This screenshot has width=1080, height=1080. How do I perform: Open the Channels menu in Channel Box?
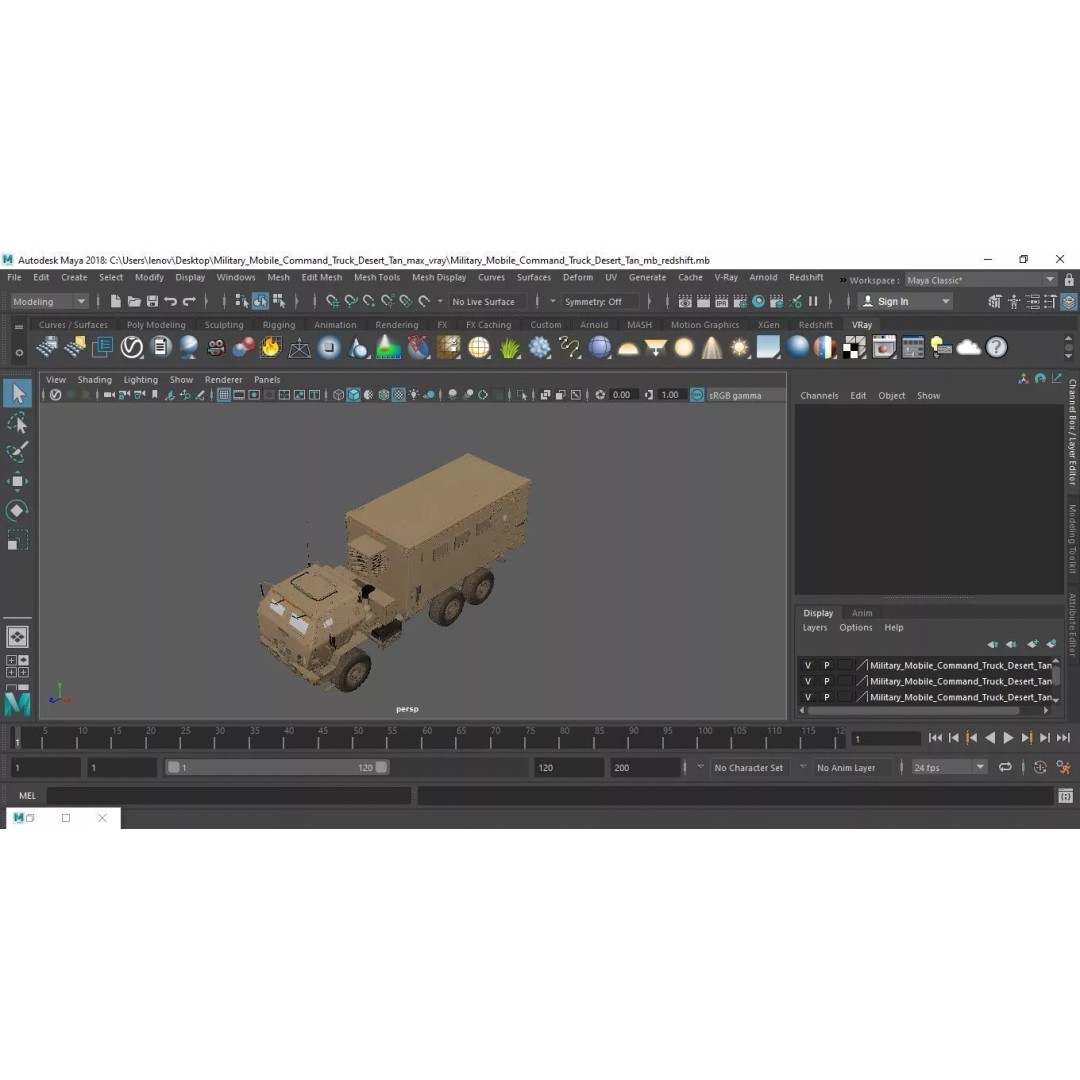(819, 395)
